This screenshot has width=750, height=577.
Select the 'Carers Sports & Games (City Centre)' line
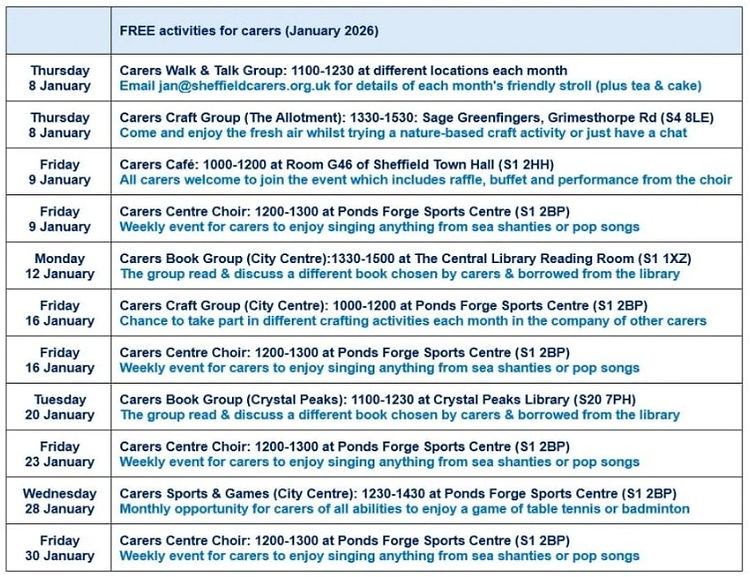coord(397,493)
